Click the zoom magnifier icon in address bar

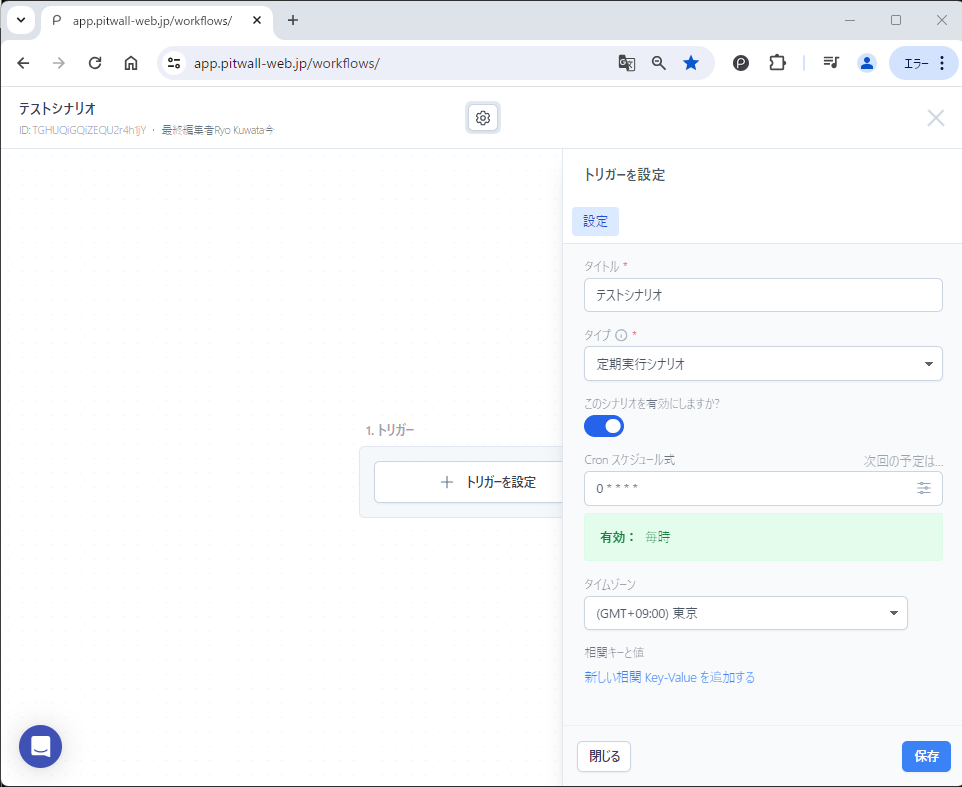pyautogui.click(x=659, y=63)
